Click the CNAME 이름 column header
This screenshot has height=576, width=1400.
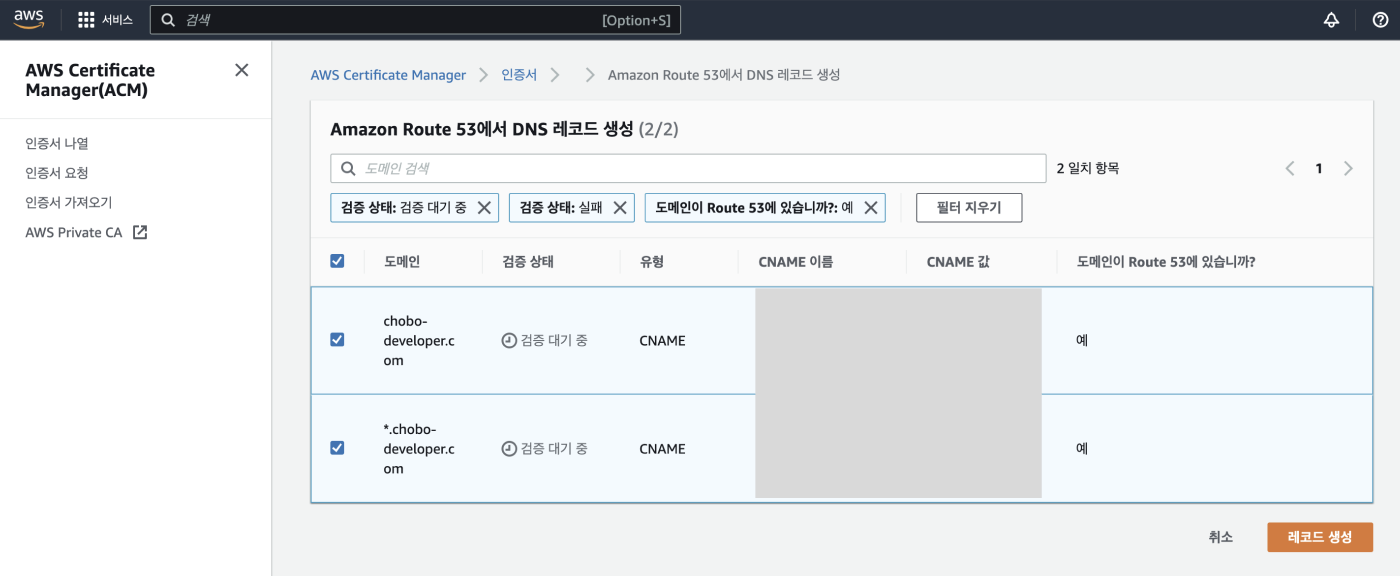pyautogui.click(x=796, y=262)
